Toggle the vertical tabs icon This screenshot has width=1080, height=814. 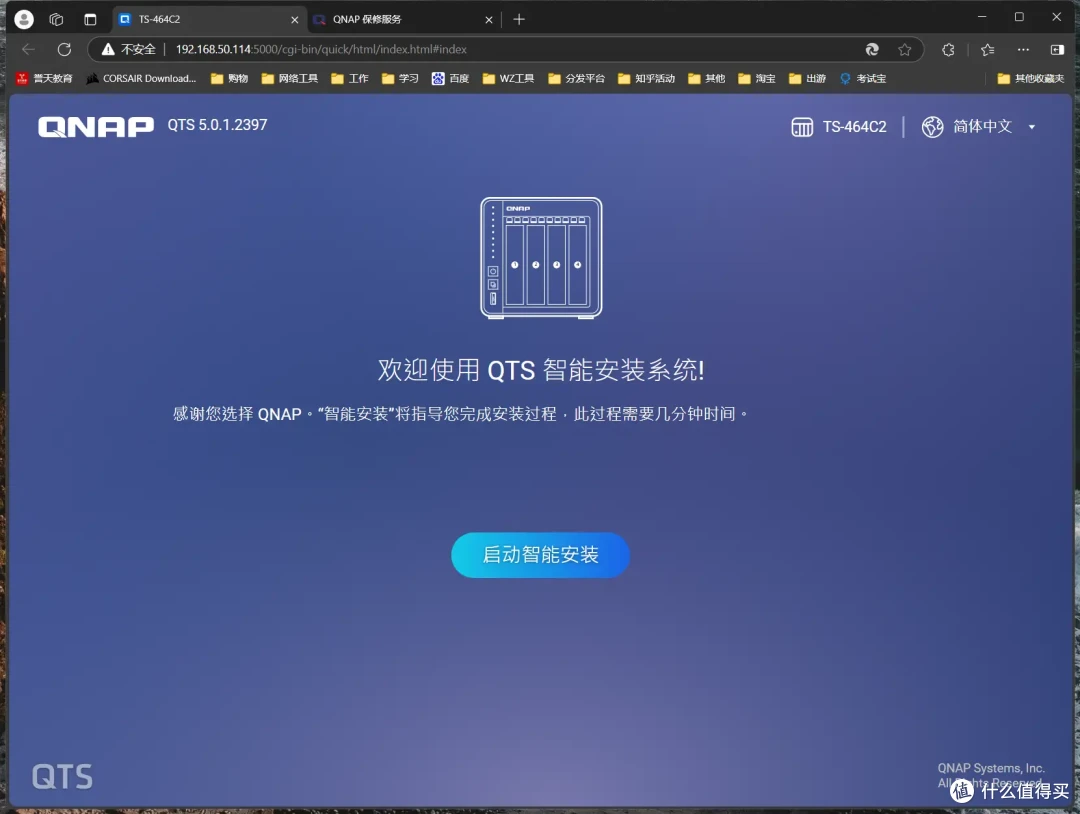coord(90,19)
